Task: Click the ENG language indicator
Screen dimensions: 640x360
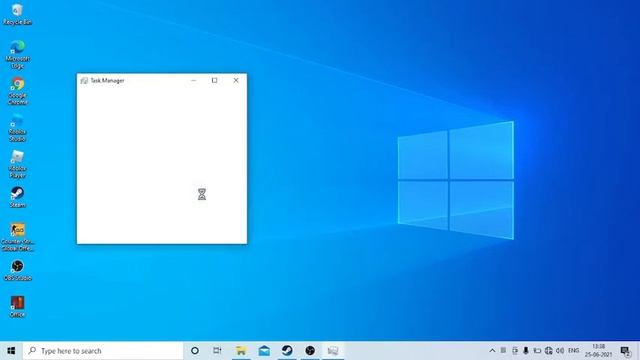Action: tap(573, 351)
